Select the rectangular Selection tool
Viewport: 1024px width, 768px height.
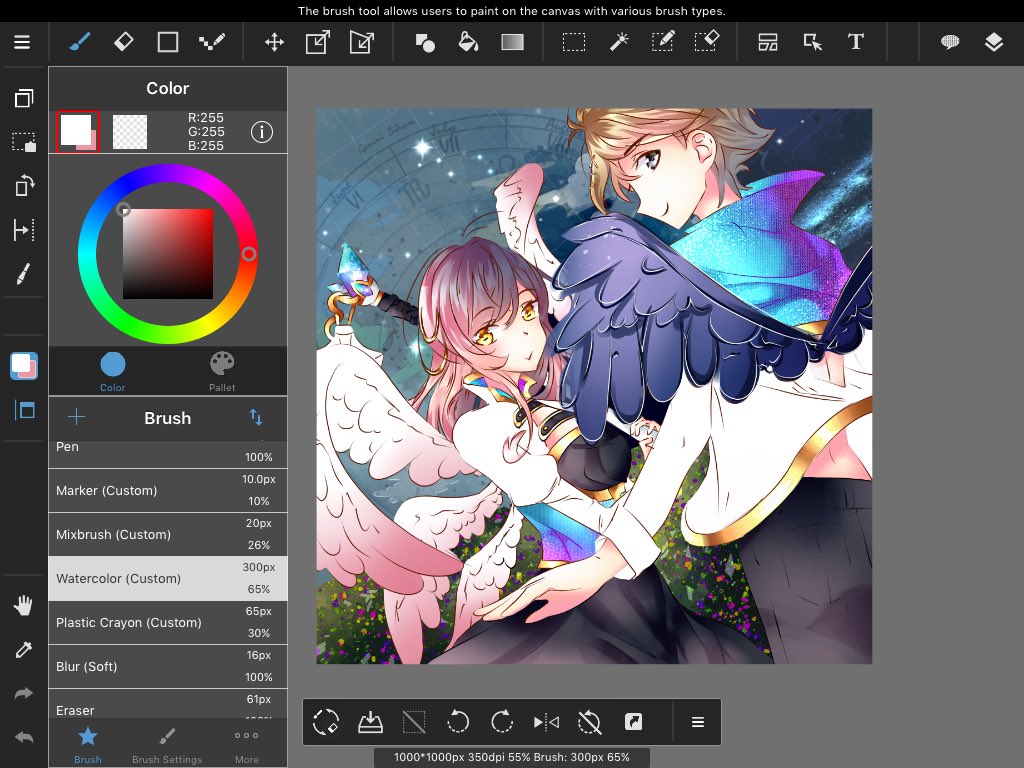(574, 42)
